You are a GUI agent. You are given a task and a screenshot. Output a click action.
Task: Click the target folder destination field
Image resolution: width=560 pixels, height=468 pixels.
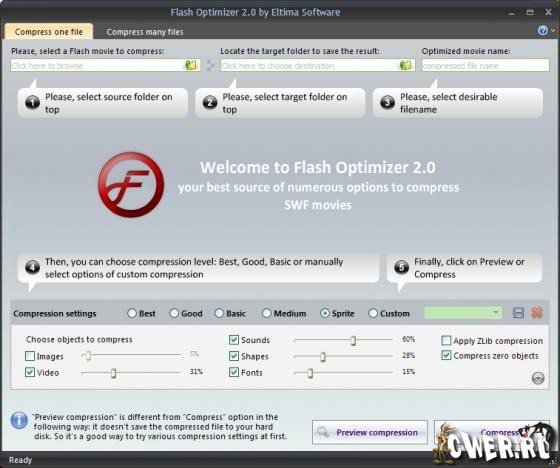(318, 65)
